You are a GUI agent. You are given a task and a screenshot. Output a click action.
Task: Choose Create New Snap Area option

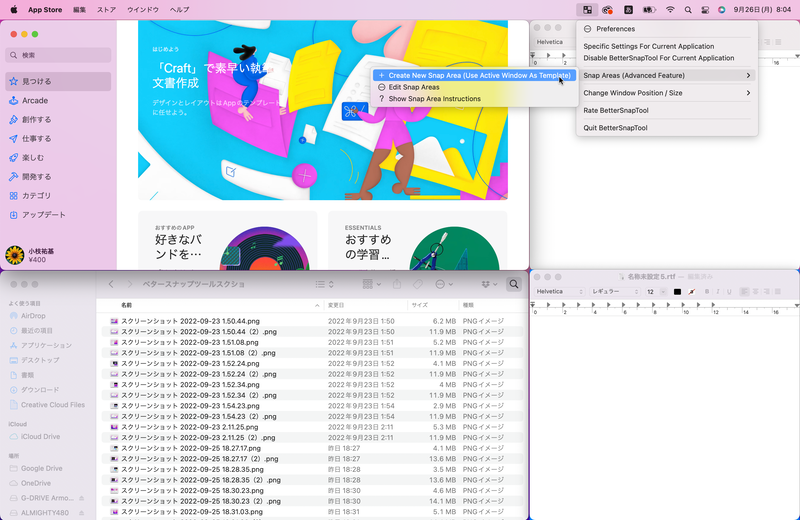pyautogui.click(x=474, y=76)
